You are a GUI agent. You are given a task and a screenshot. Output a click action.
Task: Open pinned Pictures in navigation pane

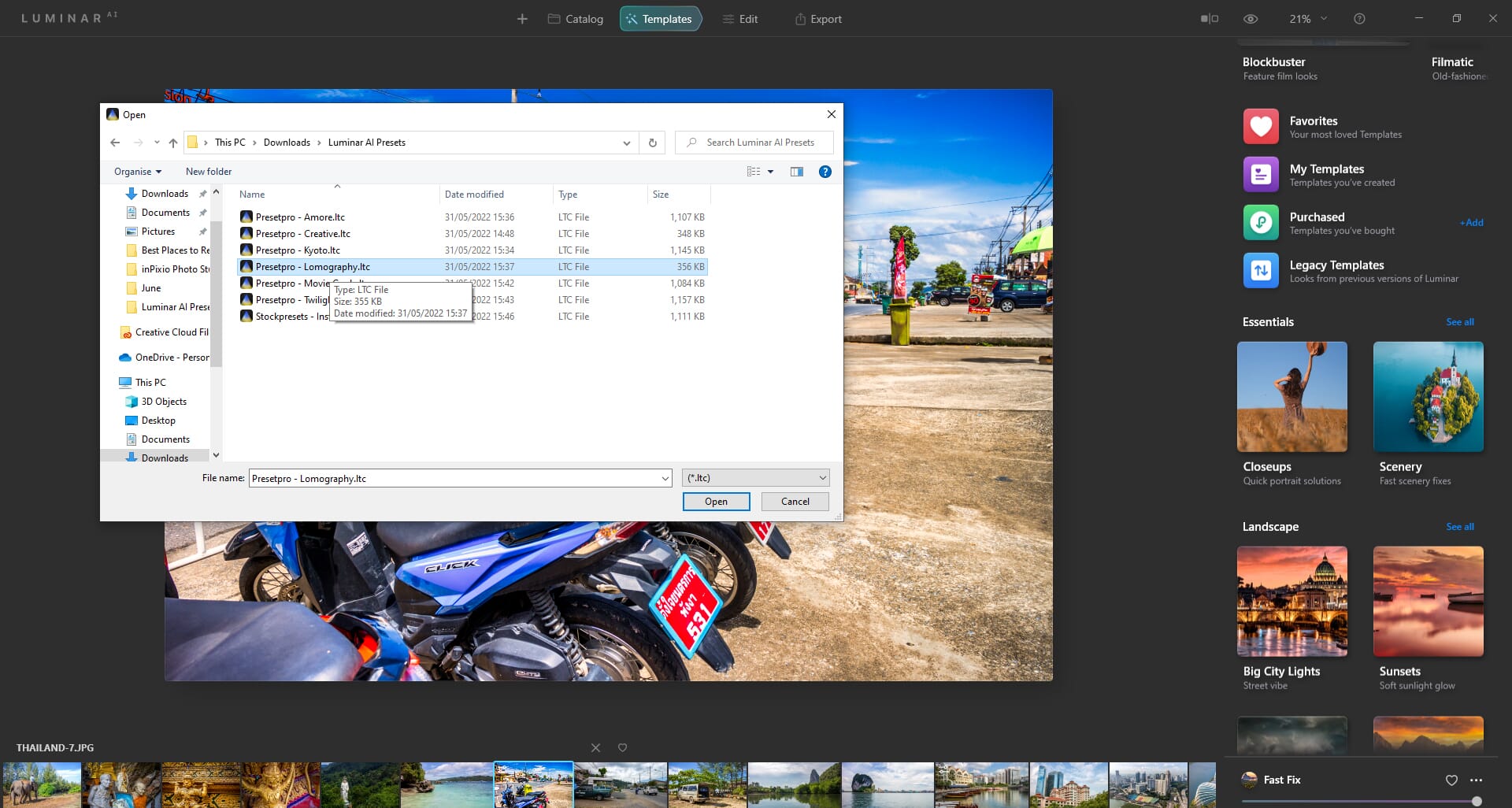[158, 232]
